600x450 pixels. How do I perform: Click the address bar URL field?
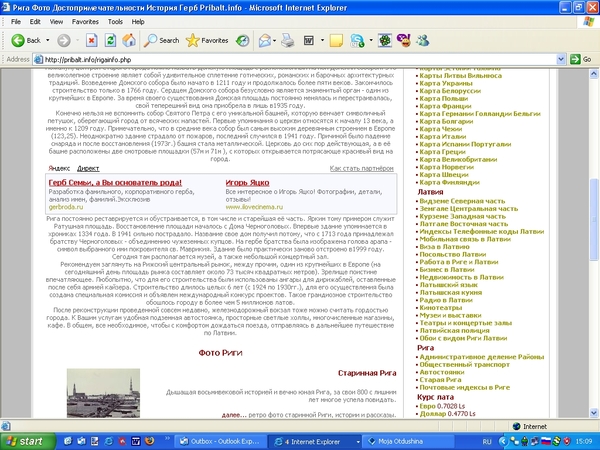click(x=294, y=60)
